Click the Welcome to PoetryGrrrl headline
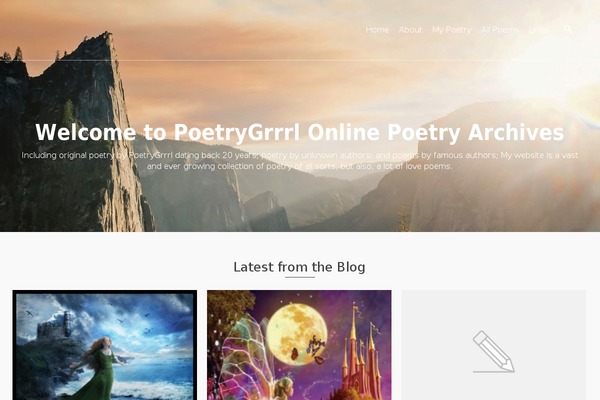The width and height of the screenshot is (600, 400). pyautogui.click(x=300, y=132)
